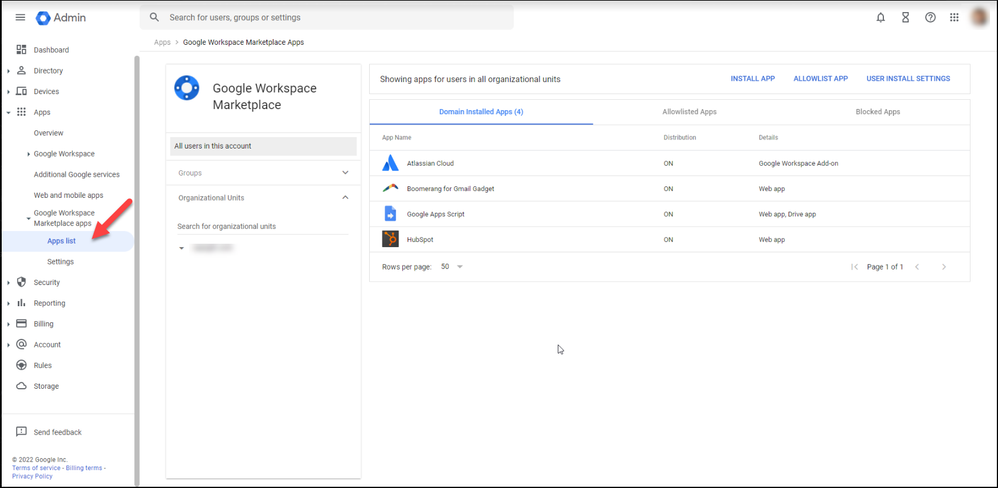Click the Atlassian Cloud app icon
Screen dimensions: 998x488
390,164
